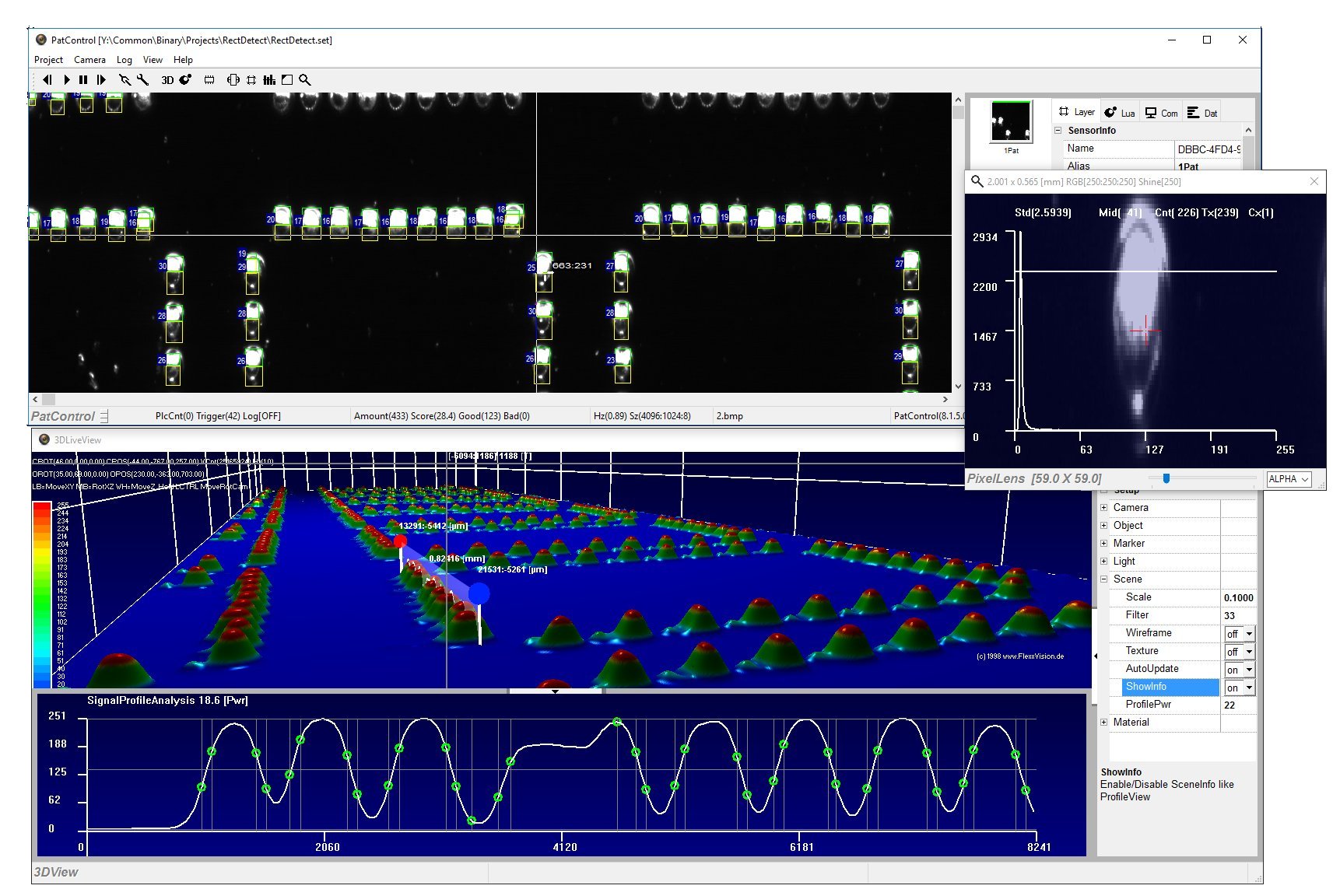Expand the Object tree node
Viewport: 1340px width, 896px height.
pyautogui.click(x=1103, y=525)
